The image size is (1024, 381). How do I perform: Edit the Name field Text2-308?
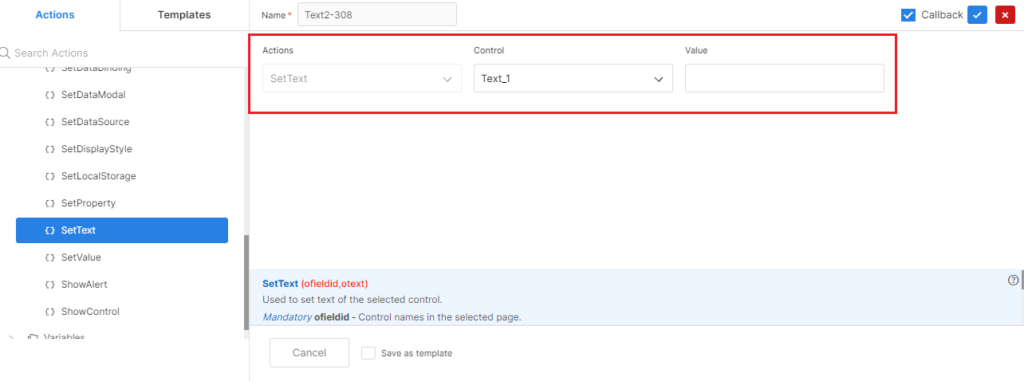[x=377, y=15]
